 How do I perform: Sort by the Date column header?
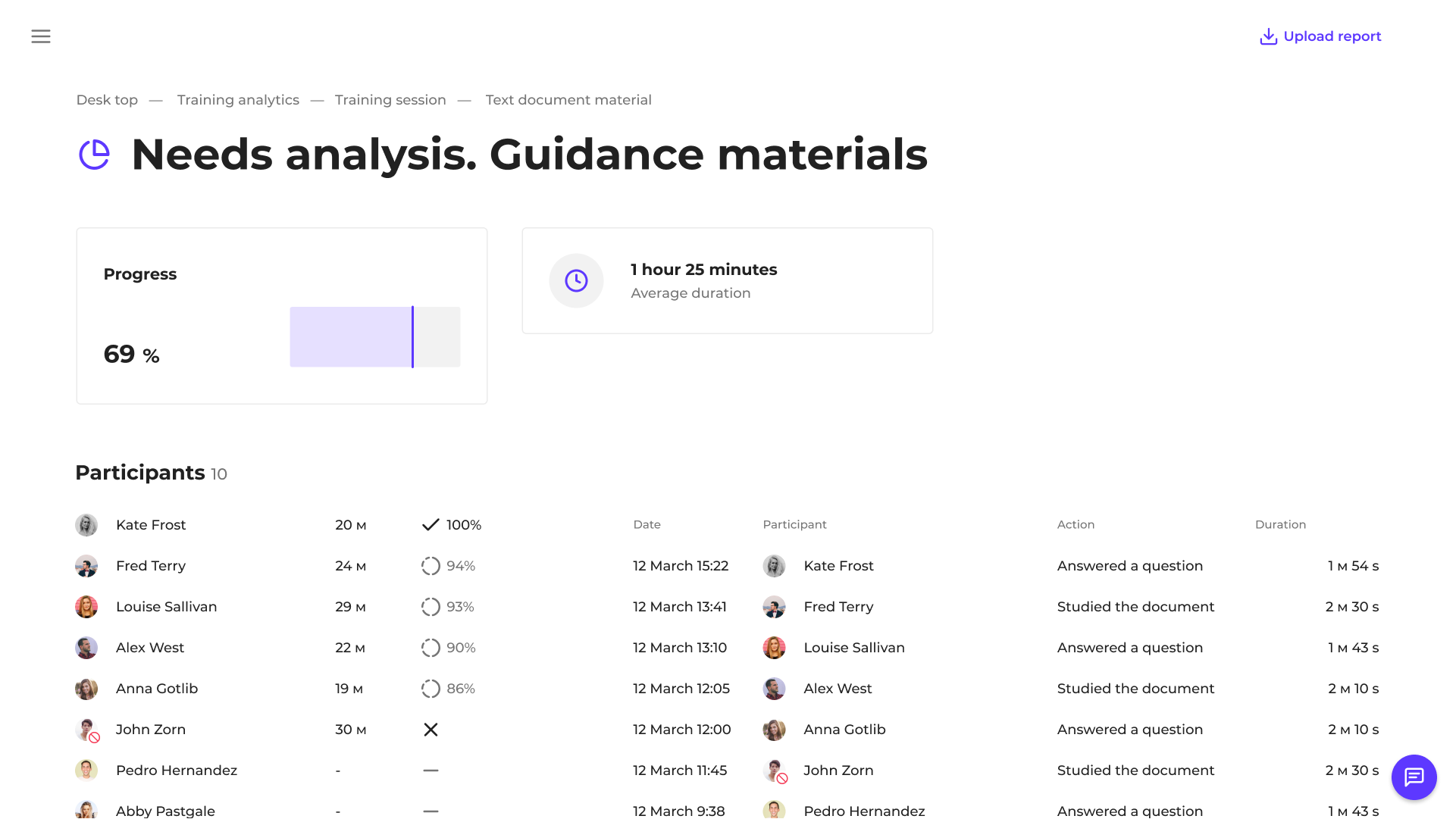(x=647, y=525)
